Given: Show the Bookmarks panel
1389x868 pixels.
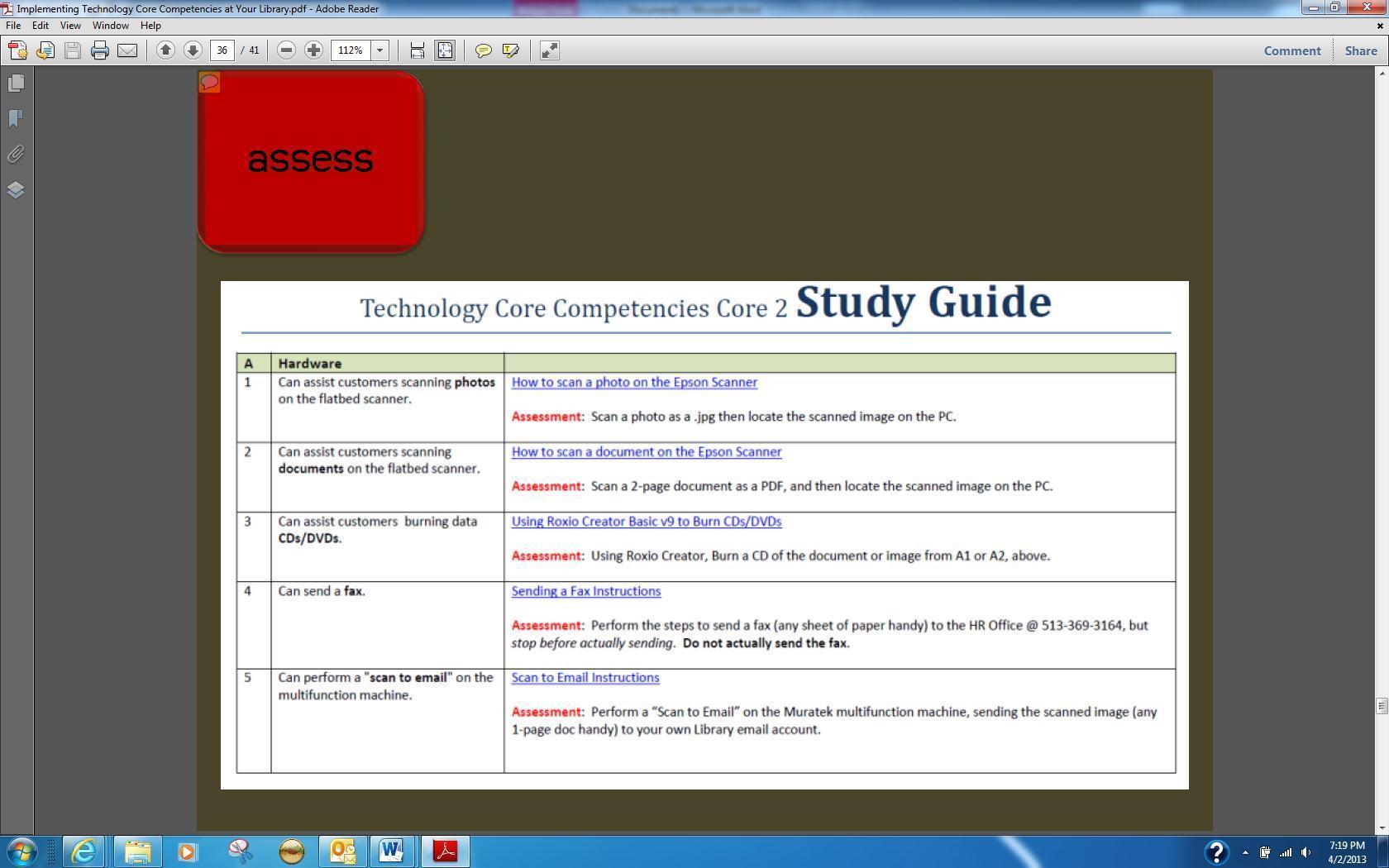Looking at the screenshot, I should [x=16, y=119].
